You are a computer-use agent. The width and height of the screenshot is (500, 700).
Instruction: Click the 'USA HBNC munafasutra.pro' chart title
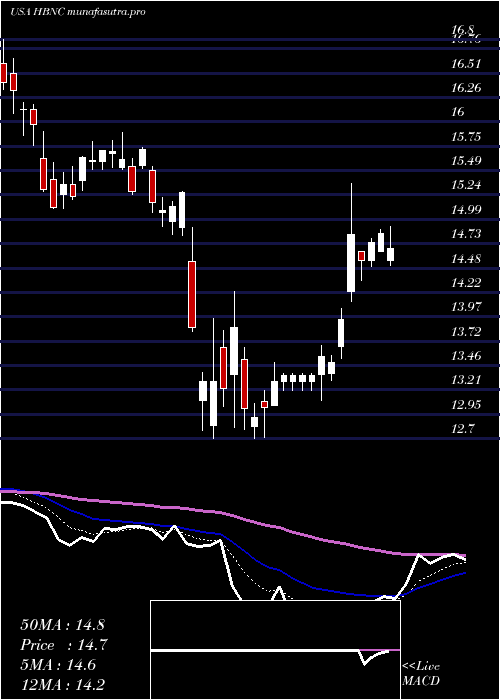coord(78,12)
